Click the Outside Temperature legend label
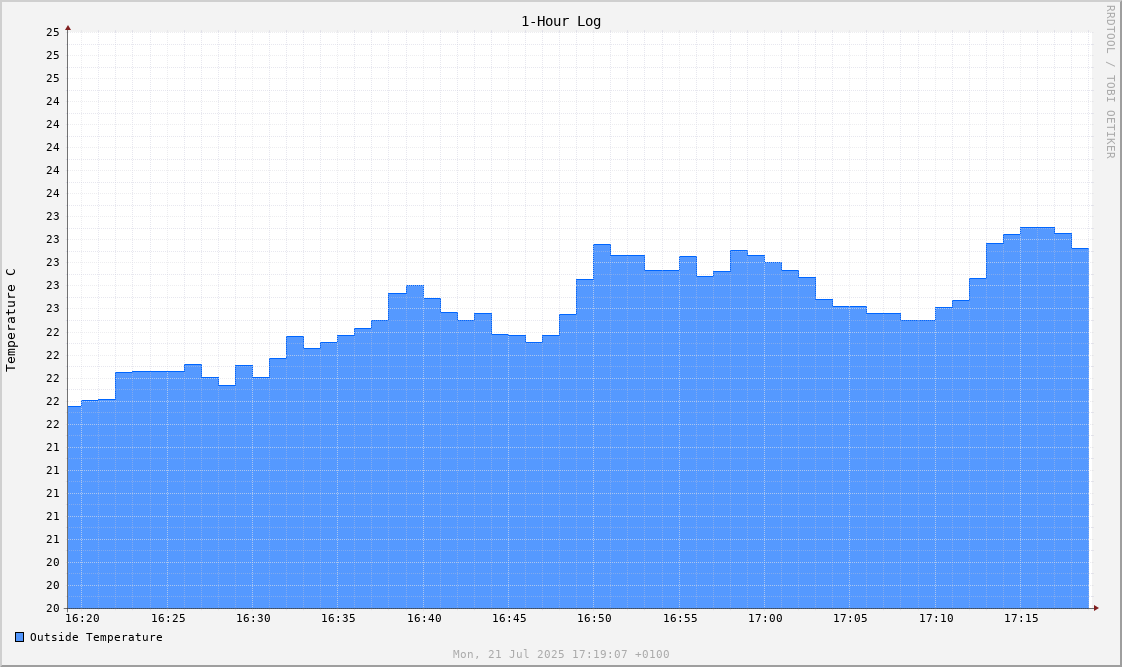Screen dimensions: 1122x667 [x=96, y=637]
